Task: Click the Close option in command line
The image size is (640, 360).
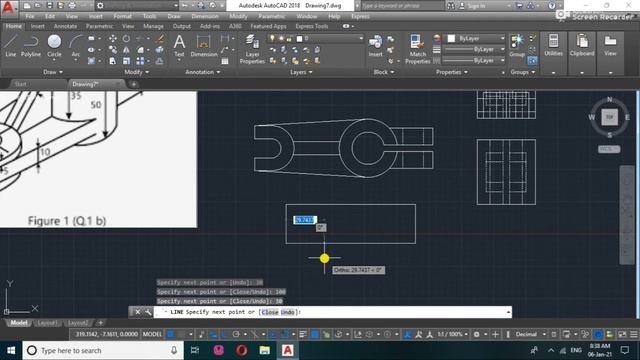Action: click(269, 312)
